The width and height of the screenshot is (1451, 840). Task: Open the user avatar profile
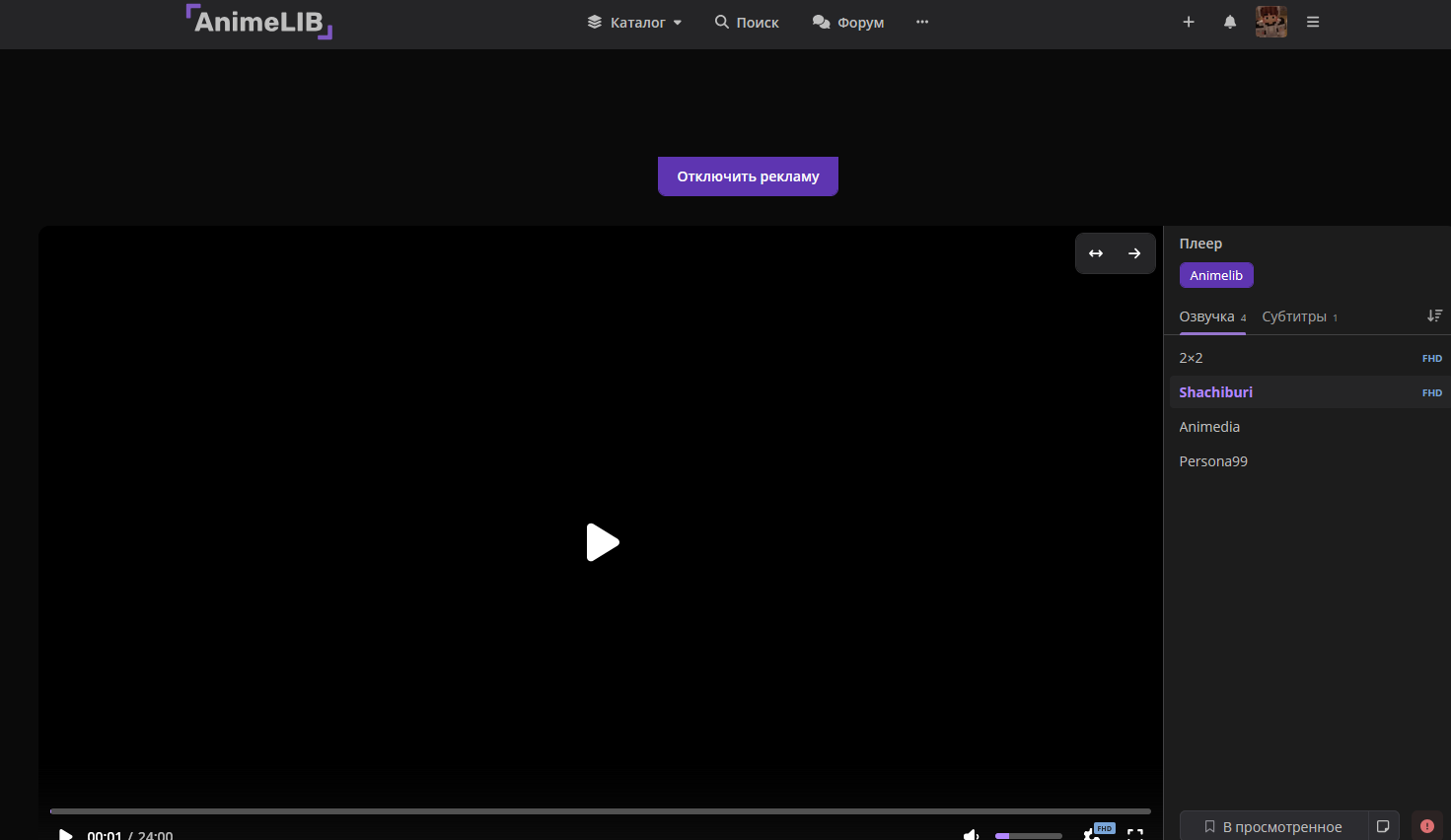(x=1271, y=22)
